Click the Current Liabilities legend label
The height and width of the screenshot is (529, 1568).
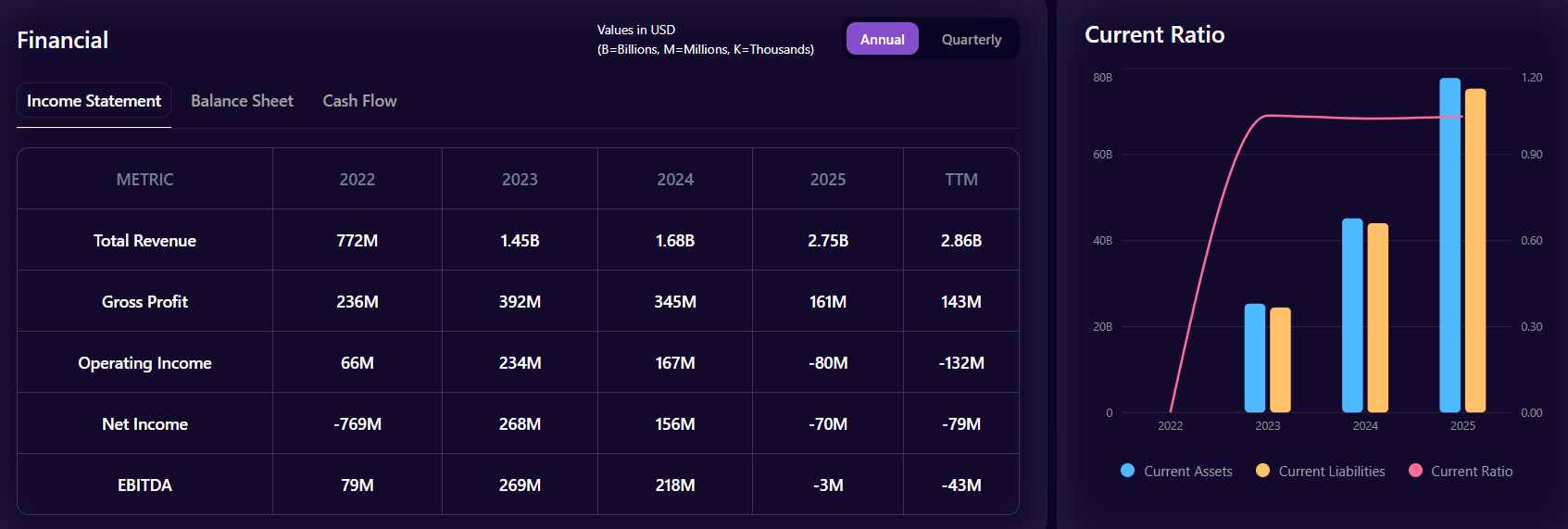click(x=1332, y=472)
